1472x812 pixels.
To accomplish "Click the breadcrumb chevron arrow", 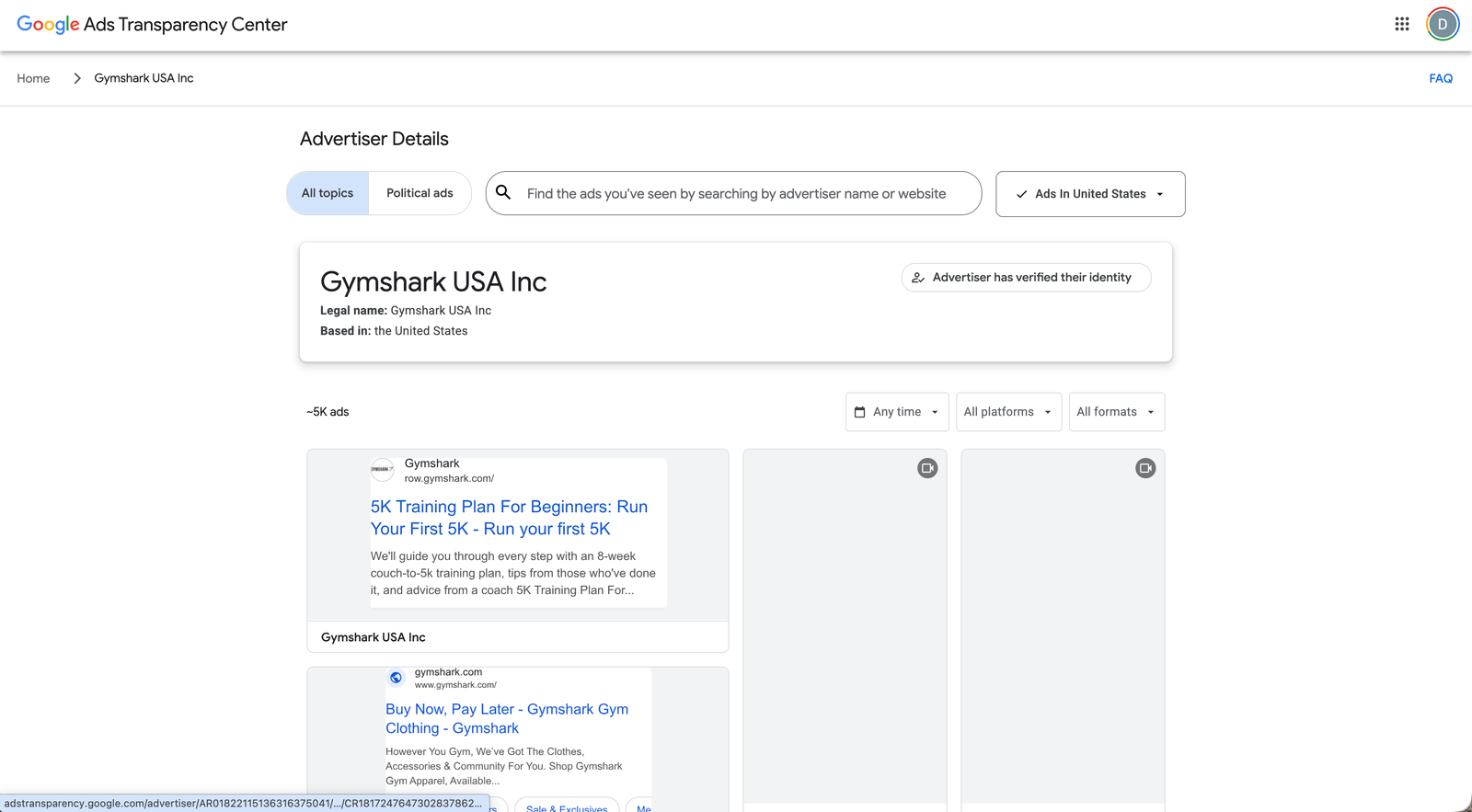I will coord(77,78).
